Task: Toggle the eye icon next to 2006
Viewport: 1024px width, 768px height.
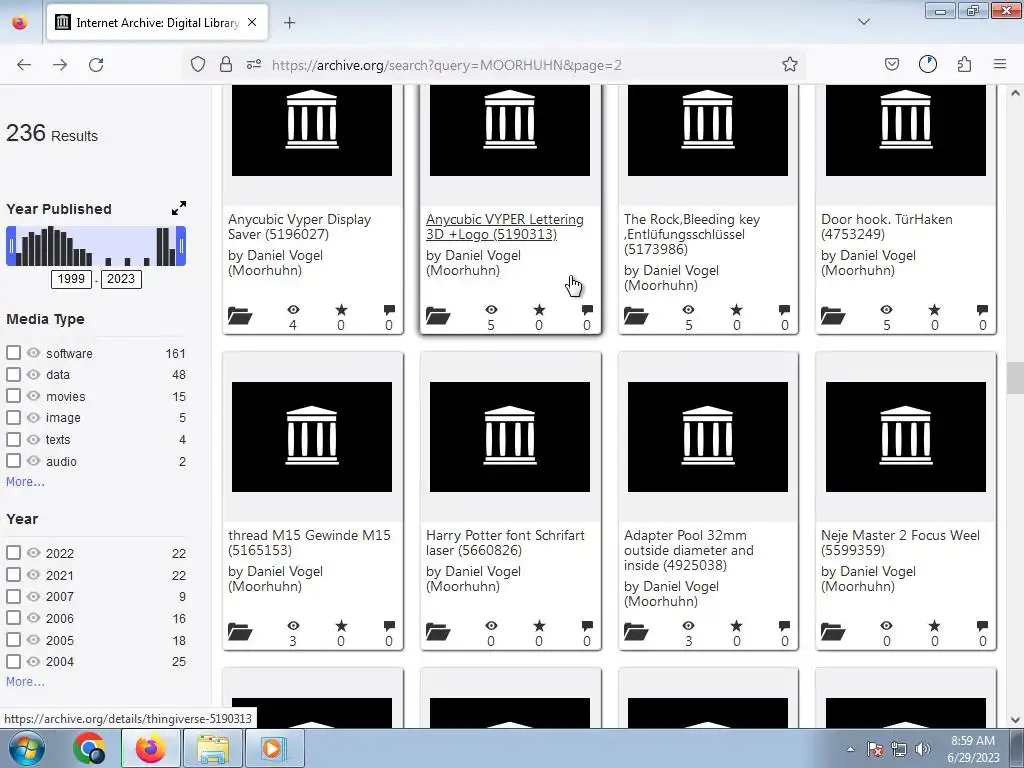Action: 33,618
